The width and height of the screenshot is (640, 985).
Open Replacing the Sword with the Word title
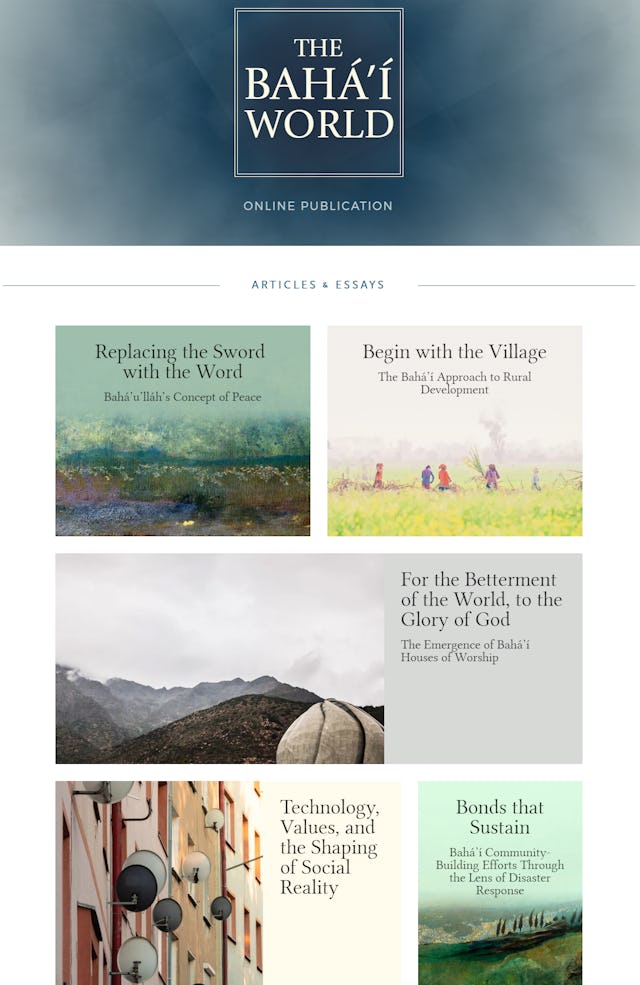pos(180,361)
